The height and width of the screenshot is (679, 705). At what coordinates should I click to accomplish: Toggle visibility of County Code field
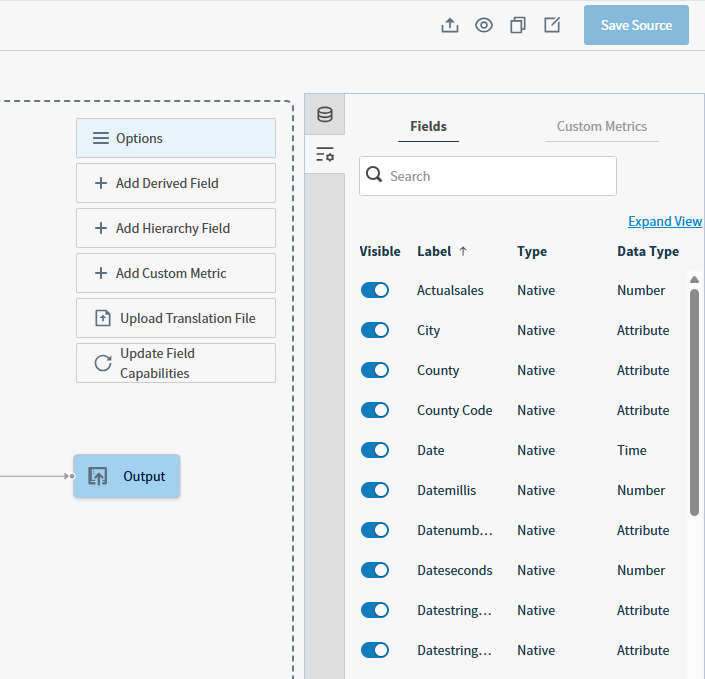coord(375,410)
